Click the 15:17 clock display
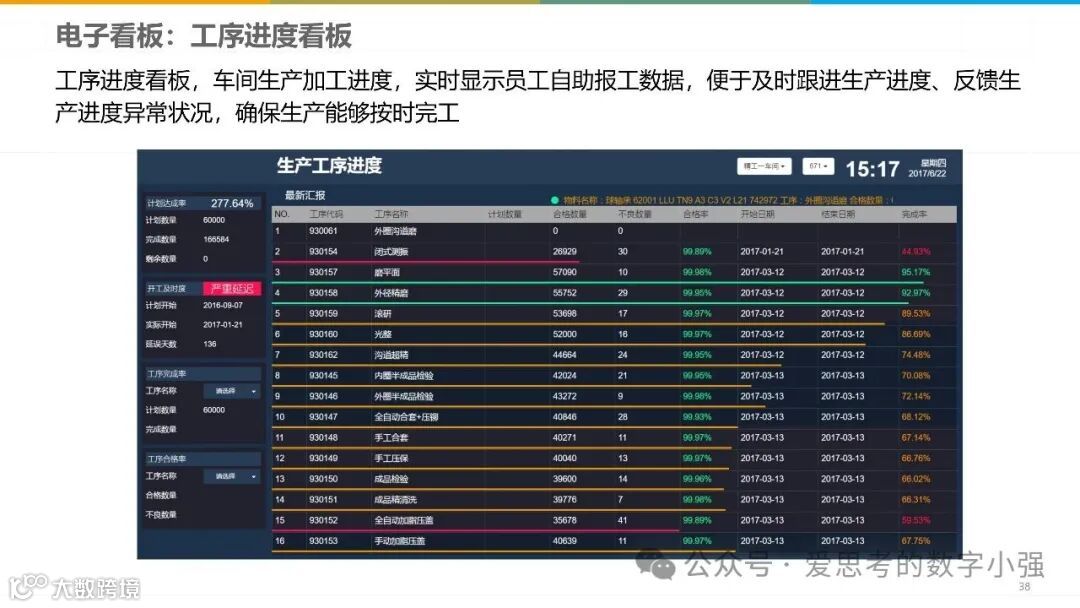1080x608 pixels. 873,169
